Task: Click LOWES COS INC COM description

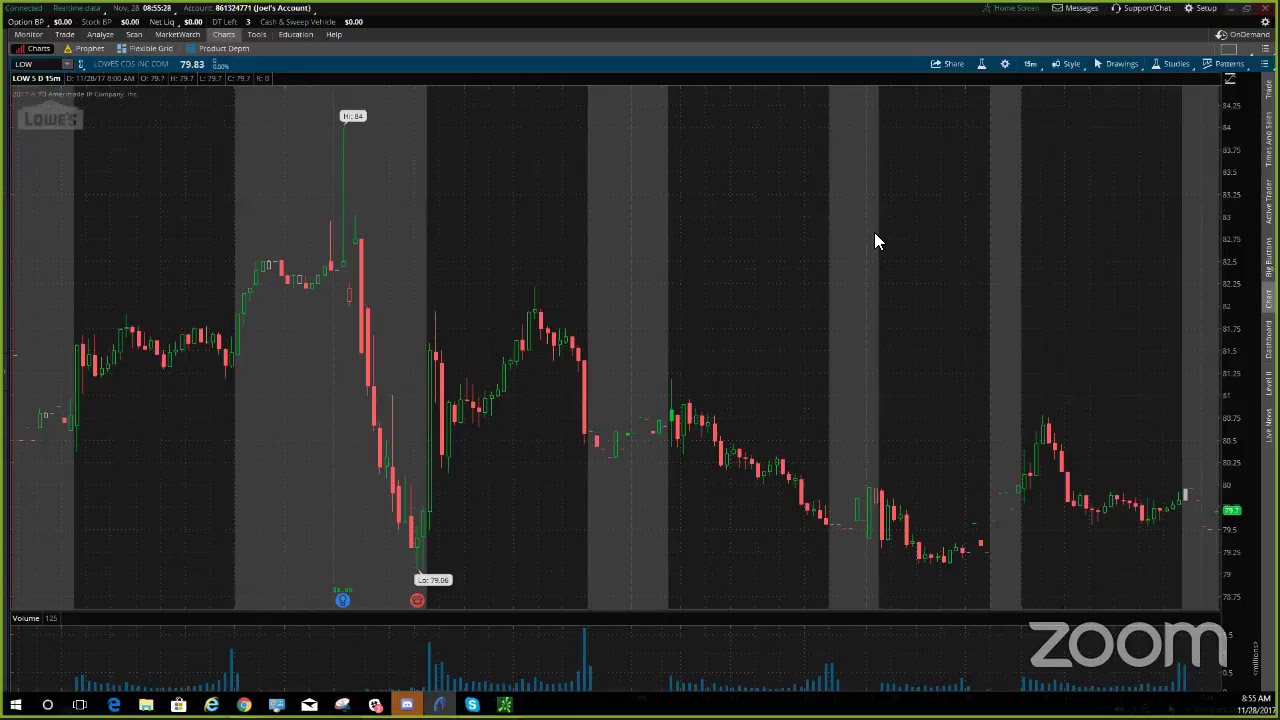Action: coord(131,64)
